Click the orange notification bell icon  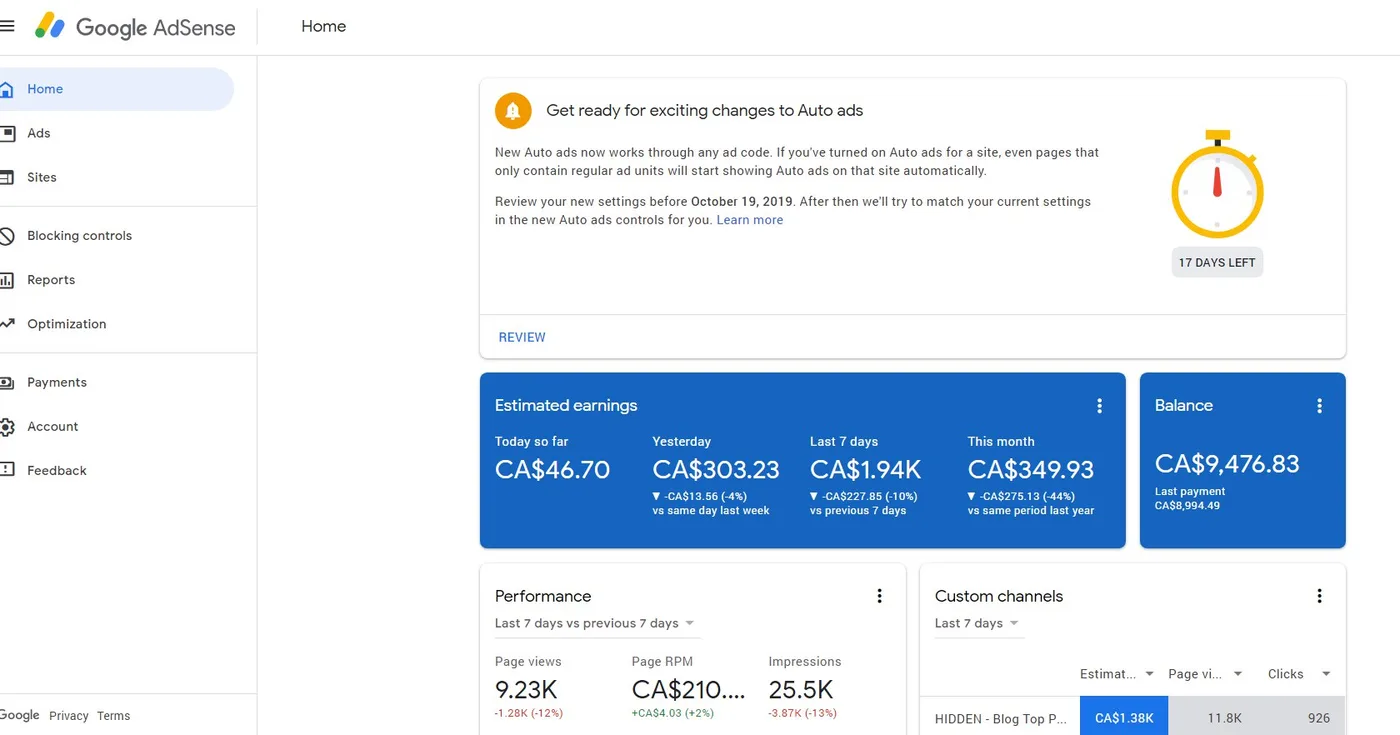pyautogui.click(x=513, y=111)
